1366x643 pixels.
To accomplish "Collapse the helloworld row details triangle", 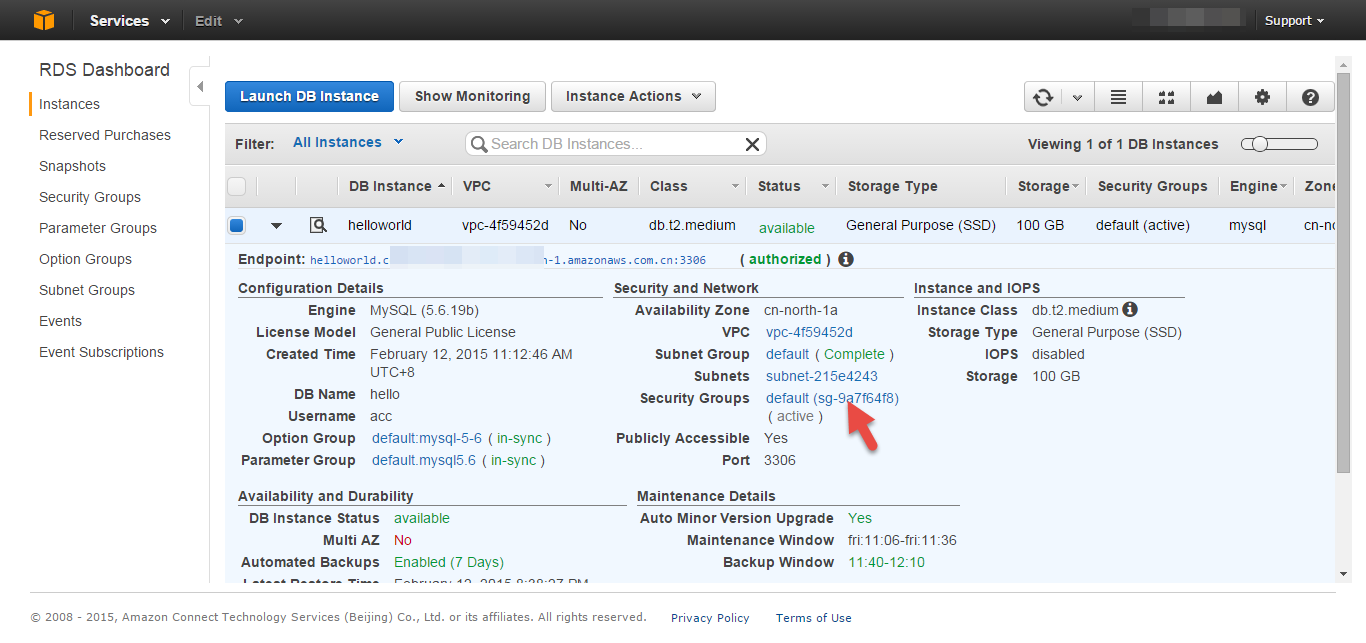I will coord(277,226).
